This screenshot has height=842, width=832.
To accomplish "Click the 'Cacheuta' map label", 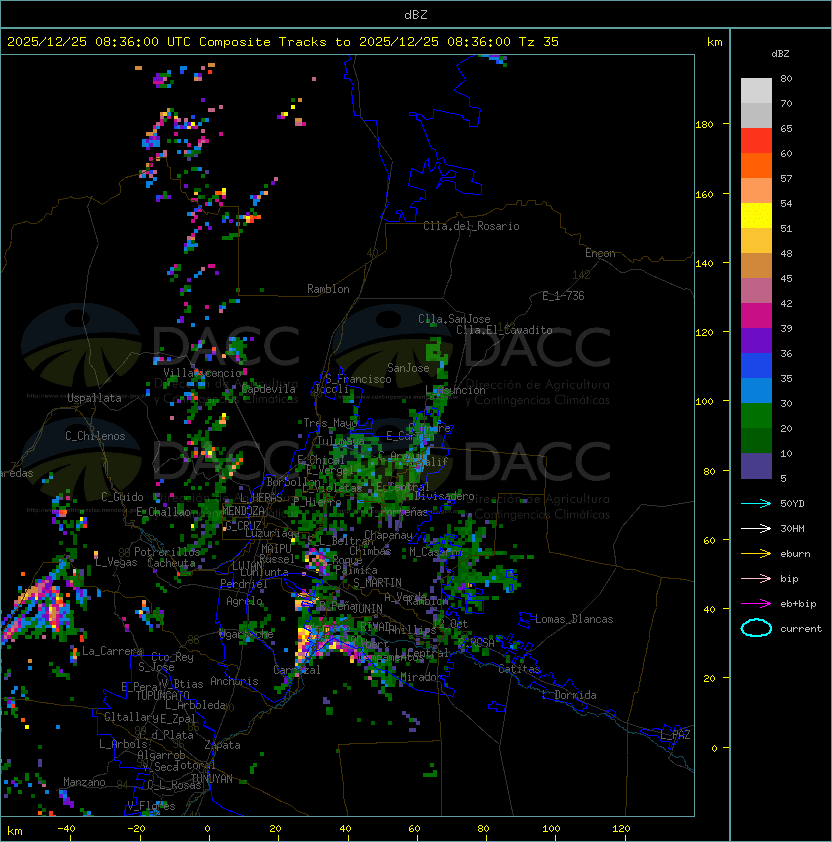I will pos(171,563).
